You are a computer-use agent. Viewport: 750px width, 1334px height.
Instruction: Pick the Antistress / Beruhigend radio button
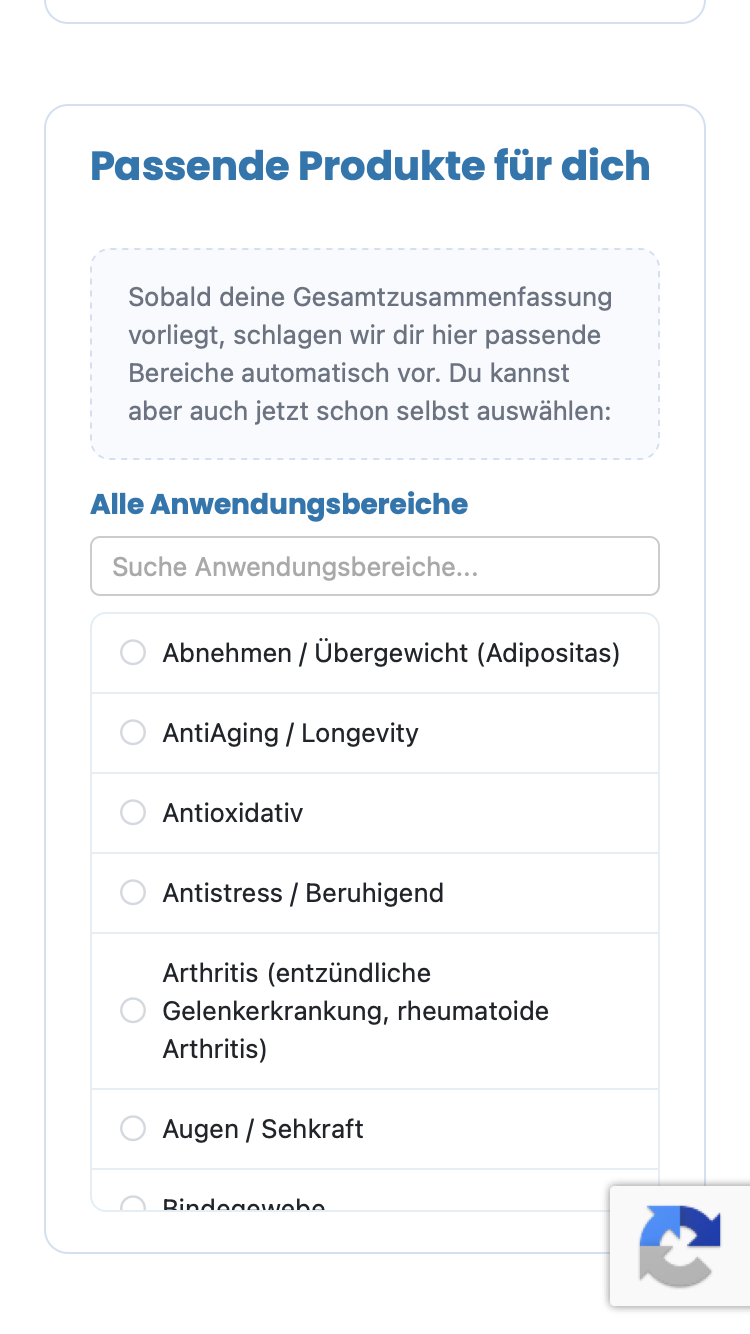pos(133,893)
